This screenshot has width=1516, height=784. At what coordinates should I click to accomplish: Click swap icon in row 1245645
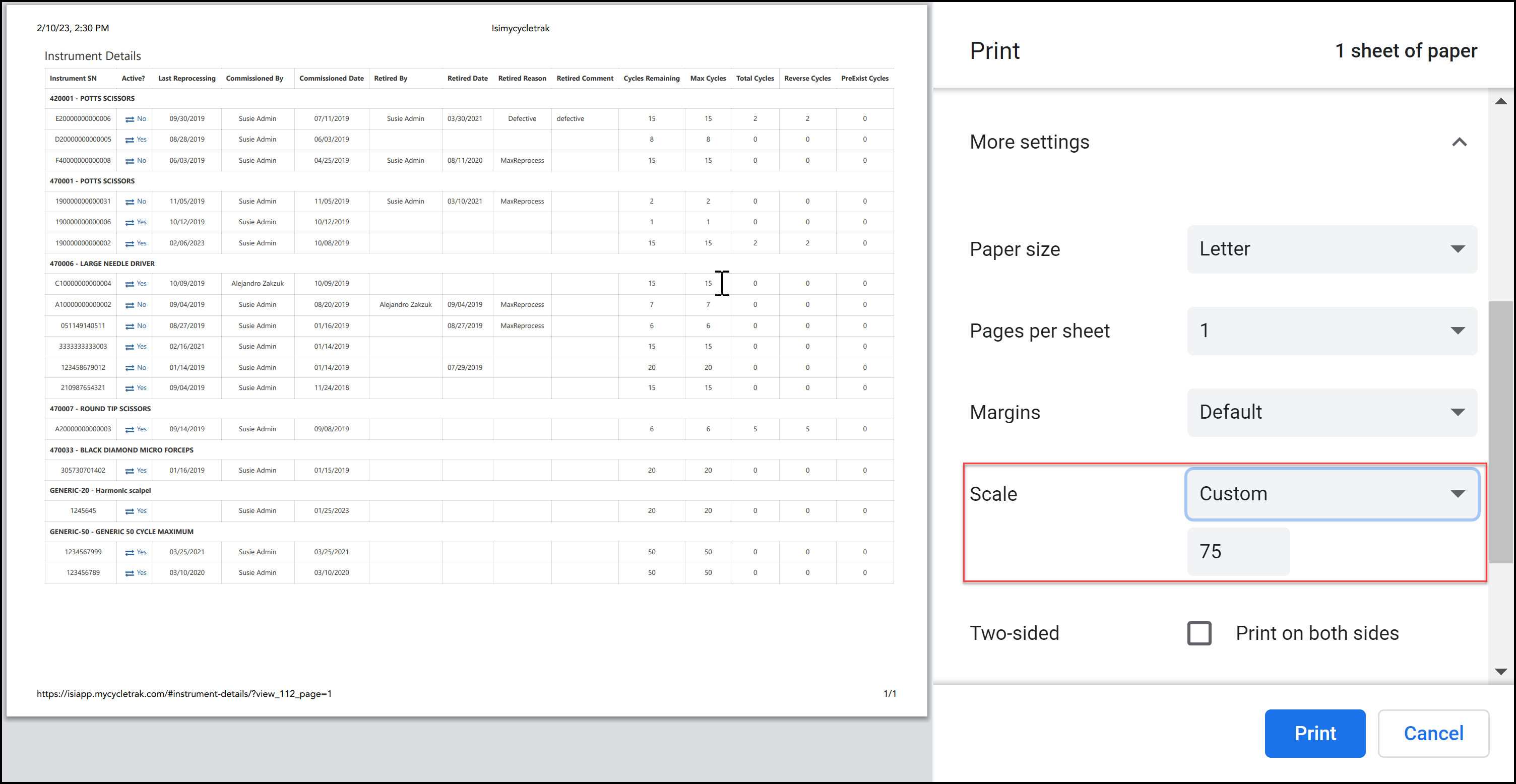coord(130,512)
